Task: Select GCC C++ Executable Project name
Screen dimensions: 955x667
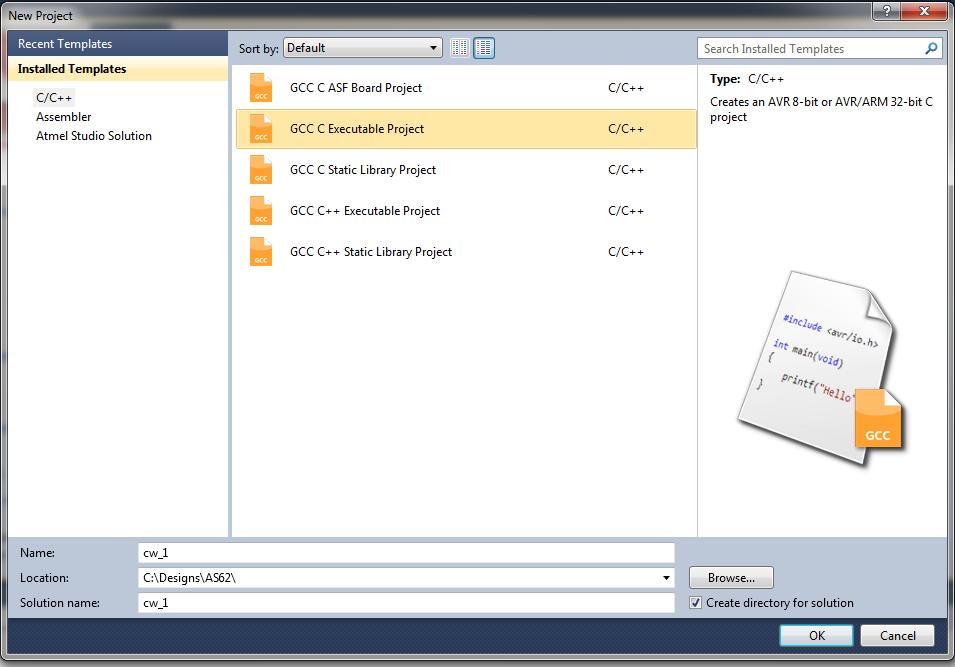Action: click(365, 211)
